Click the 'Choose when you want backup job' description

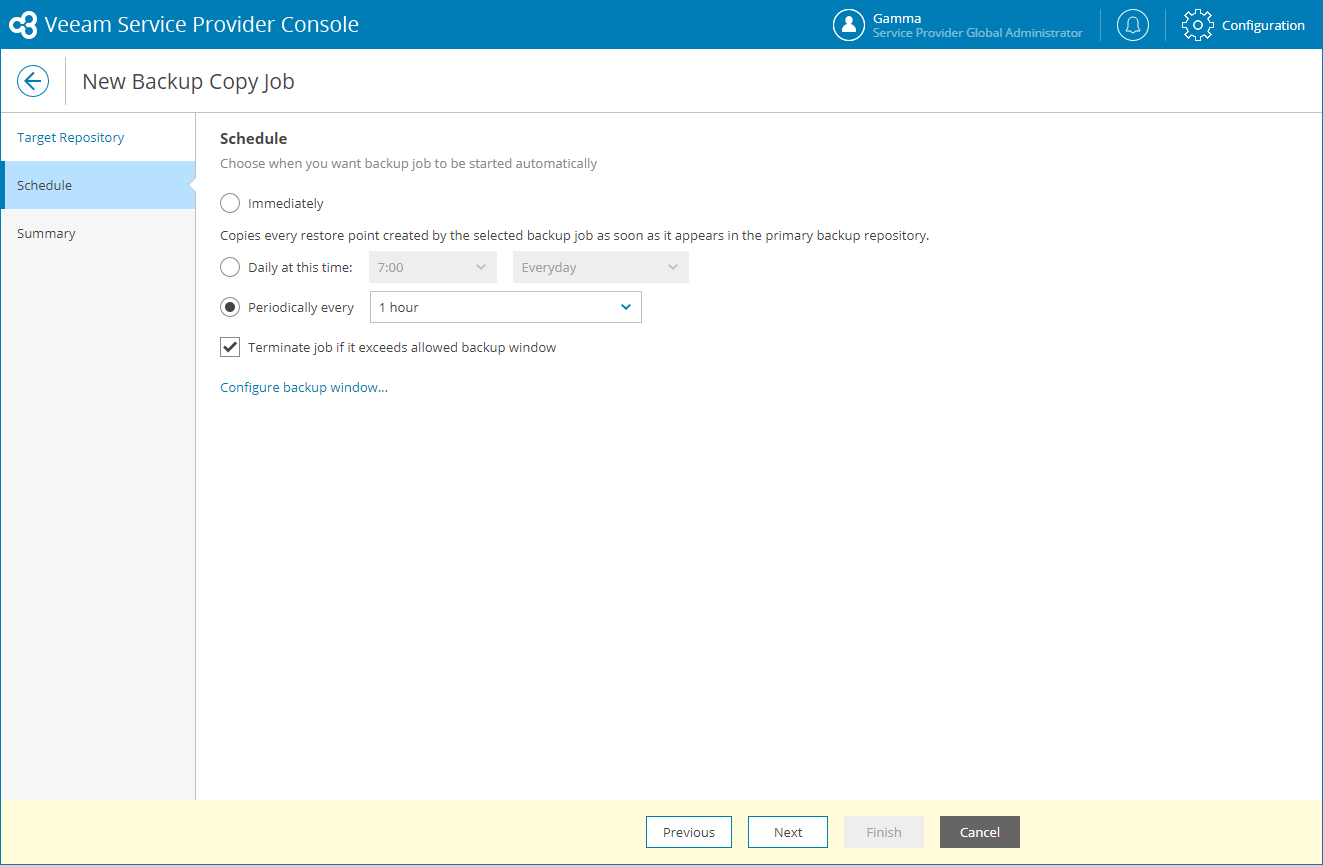pyautogui.click(x=409, y=163)
